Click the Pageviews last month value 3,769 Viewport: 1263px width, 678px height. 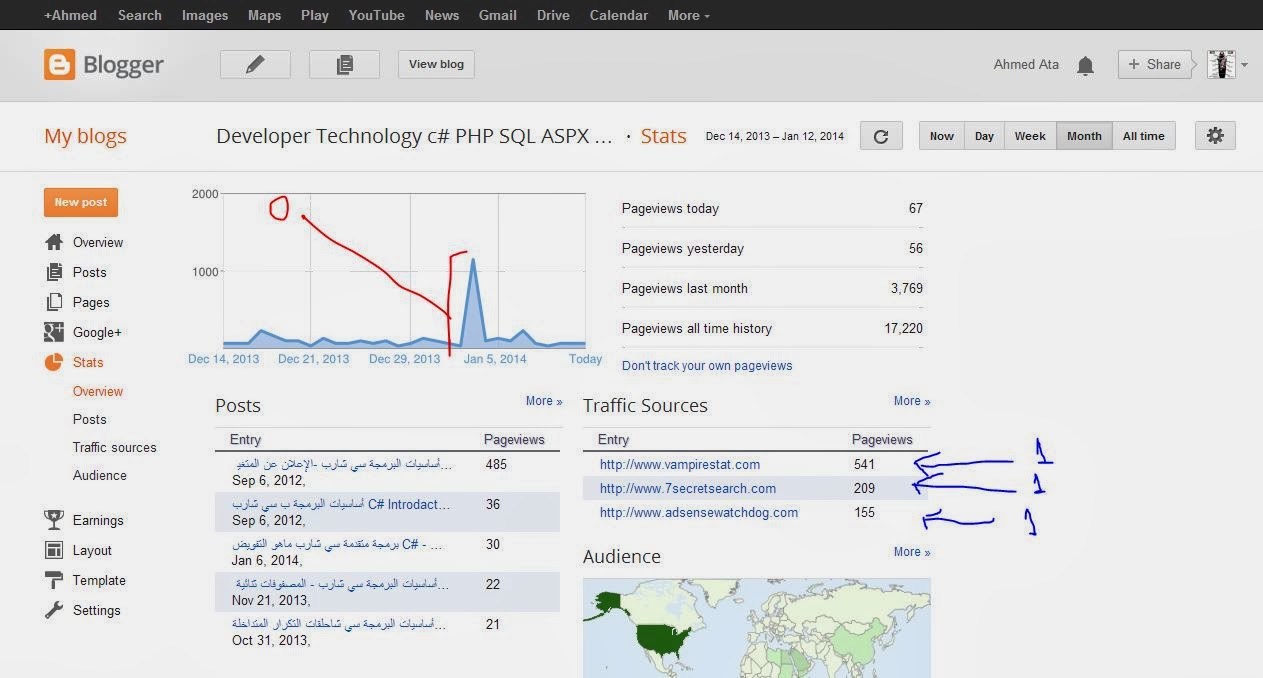pyautogui.click(x=907, y=289)
